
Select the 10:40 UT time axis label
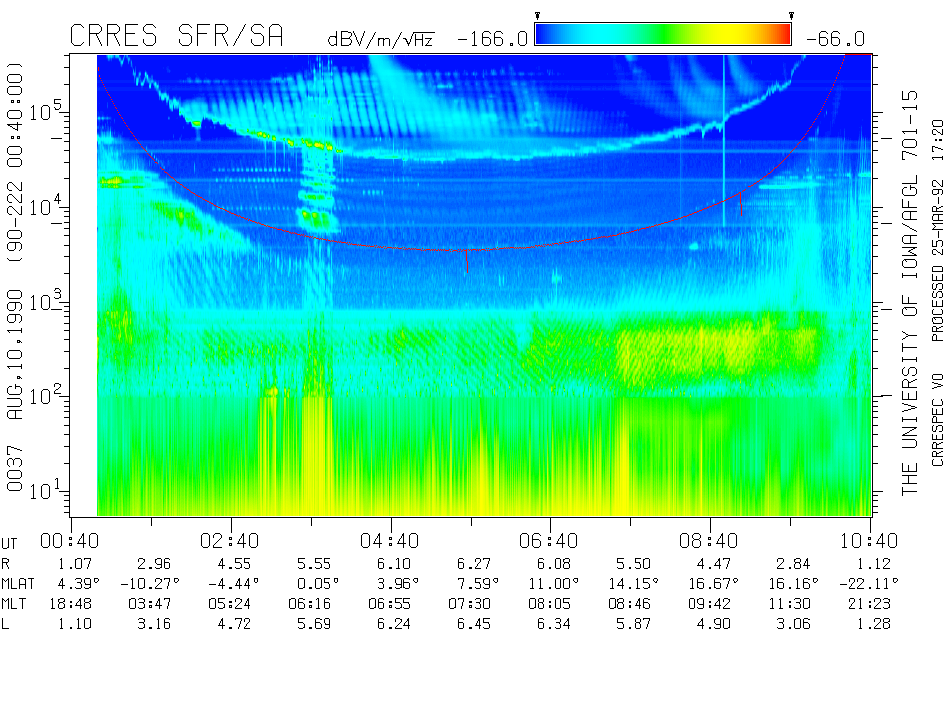[870, 541]
